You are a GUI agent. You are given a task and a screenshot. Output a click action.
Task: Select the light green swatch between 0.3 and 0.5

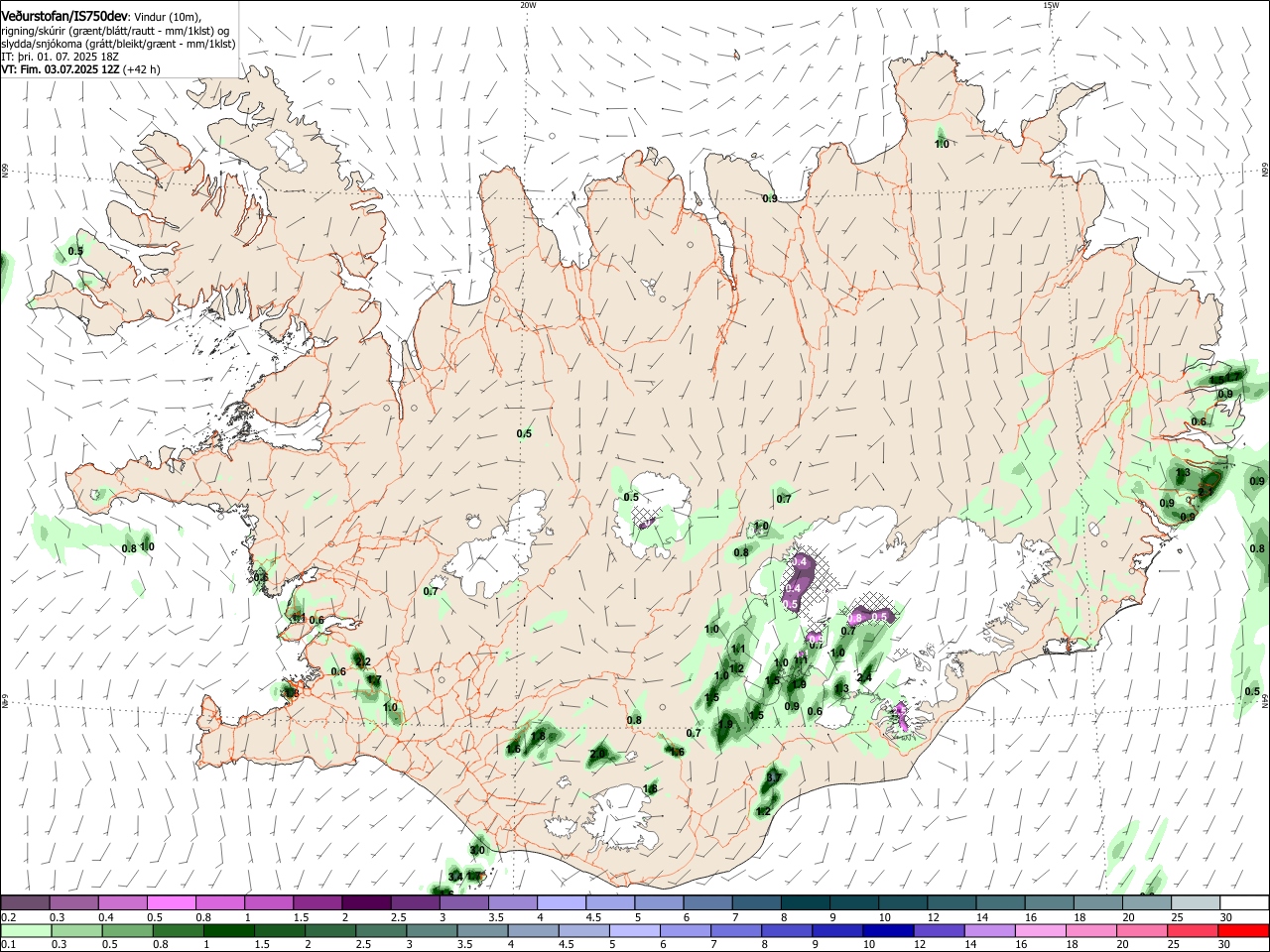(76, 930)
